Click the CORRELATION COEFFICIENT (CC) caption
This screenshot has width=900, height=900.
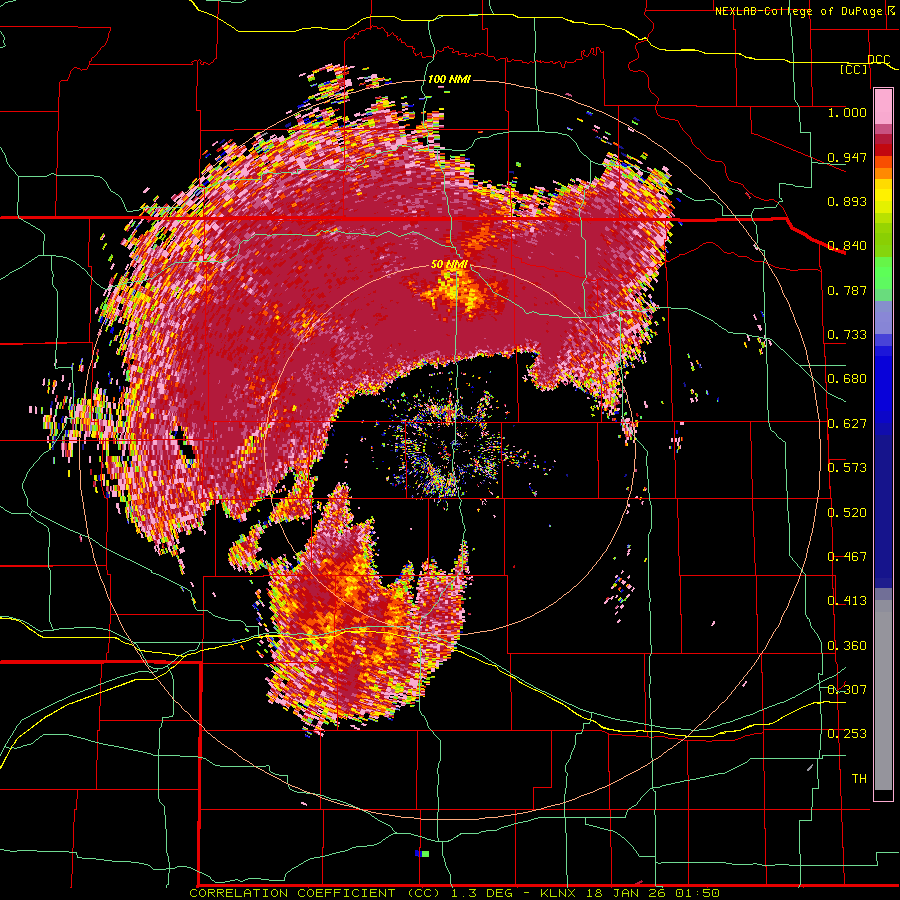315,893
